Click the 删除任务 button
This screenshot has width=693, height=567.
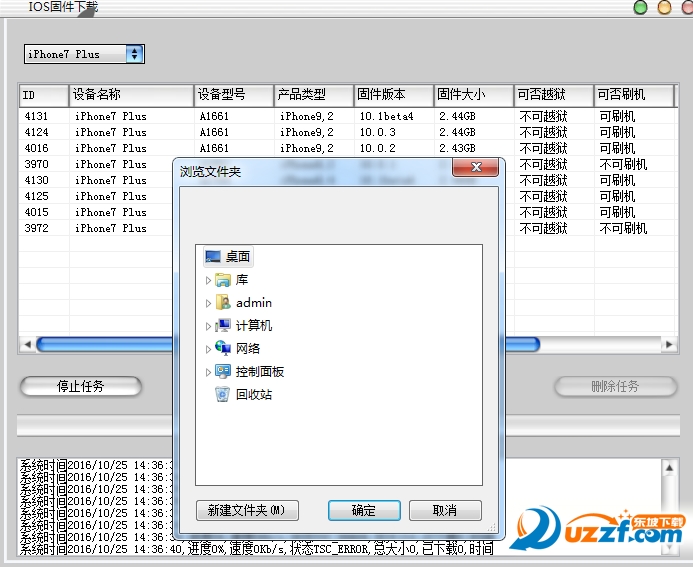[x=615, y=386]
